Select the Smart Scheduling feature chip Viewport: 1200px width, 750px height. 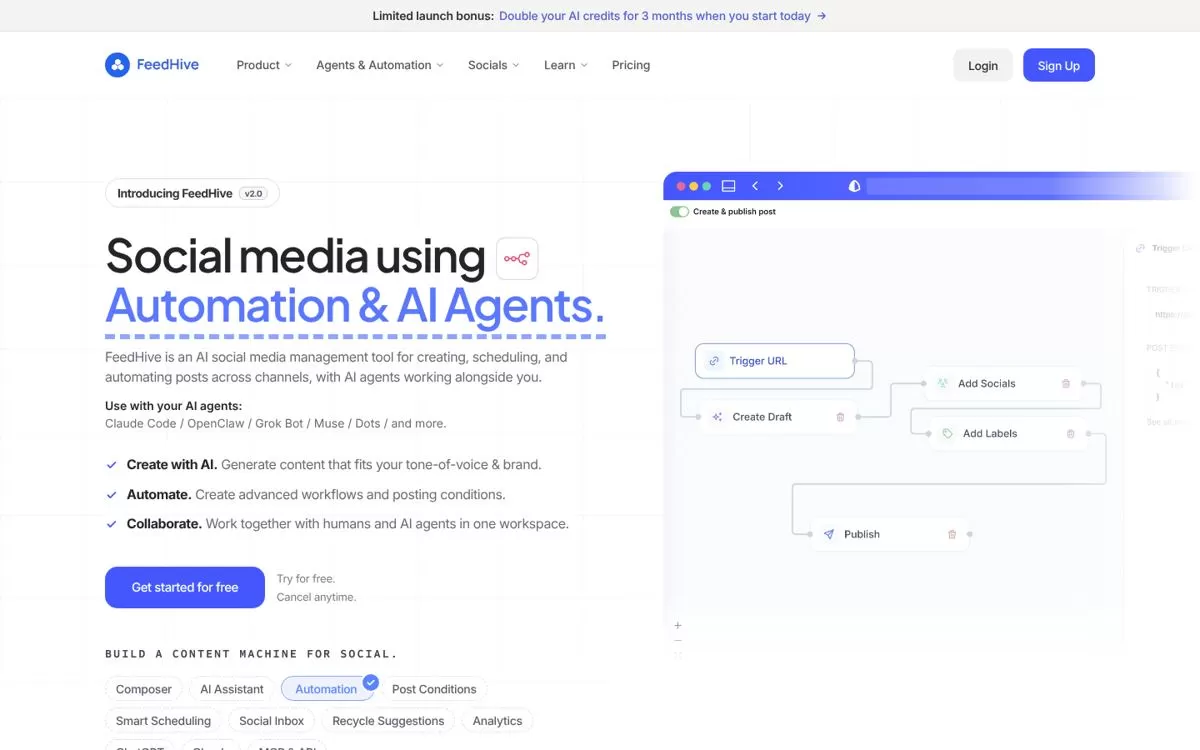163,721
